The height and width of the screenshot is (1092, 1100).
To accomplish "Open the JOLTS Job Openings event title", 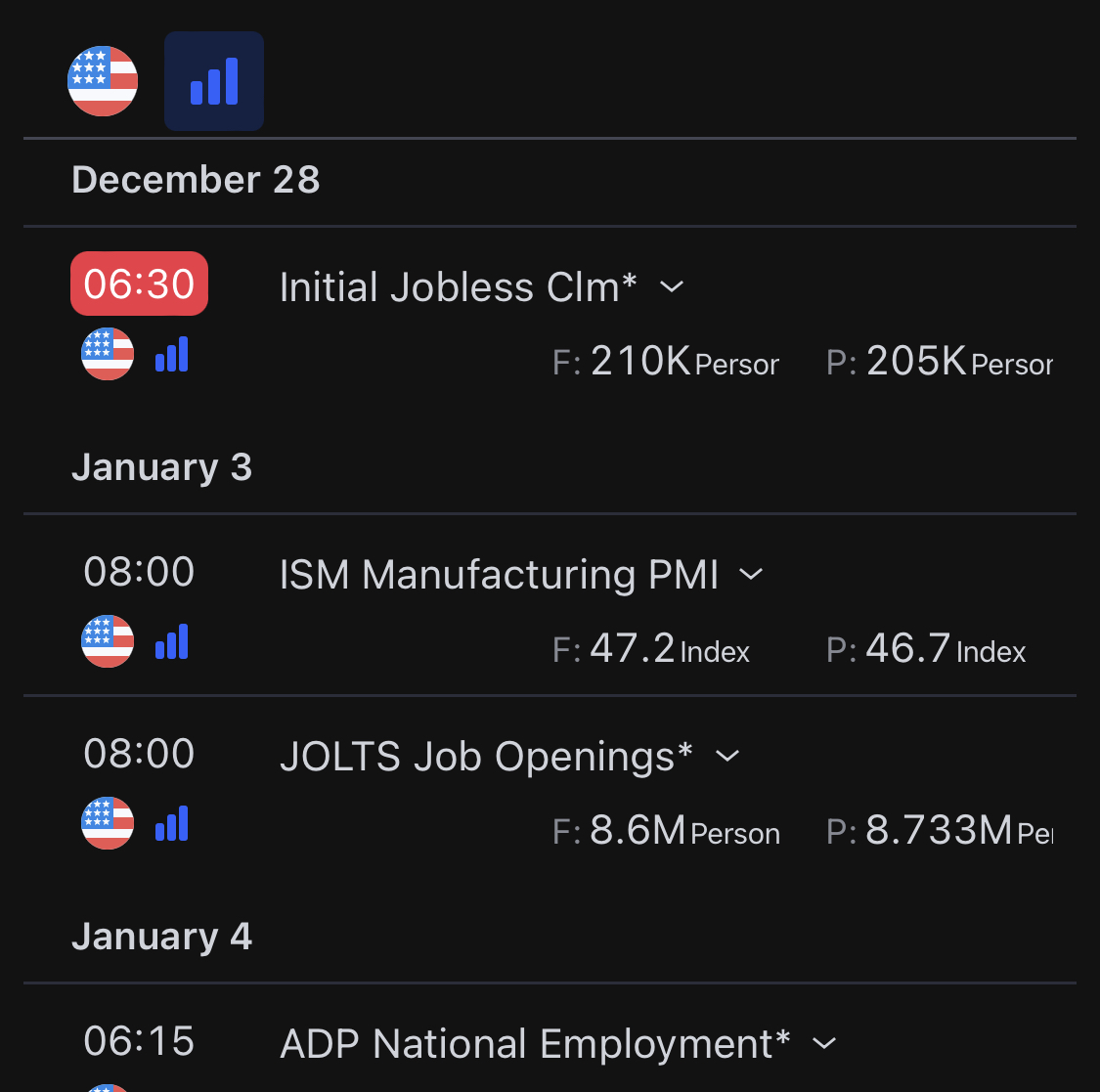I will tap(486, 757).
